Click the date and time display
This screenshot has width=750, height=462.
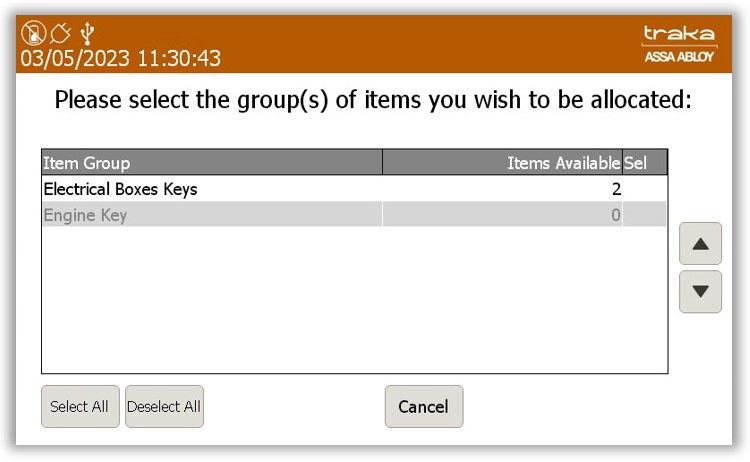[121, 58]
